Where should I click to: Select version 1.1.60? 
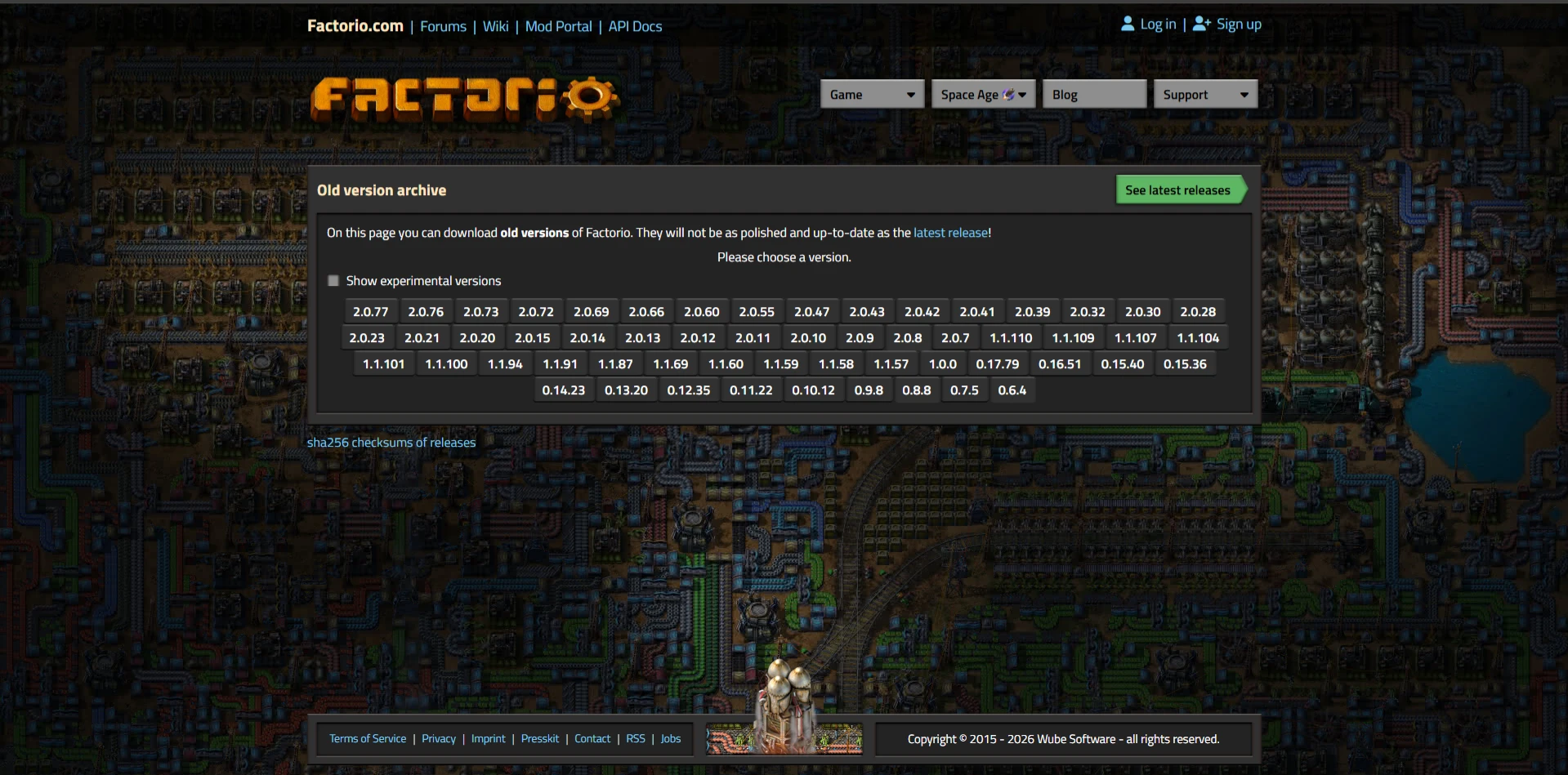726,364
